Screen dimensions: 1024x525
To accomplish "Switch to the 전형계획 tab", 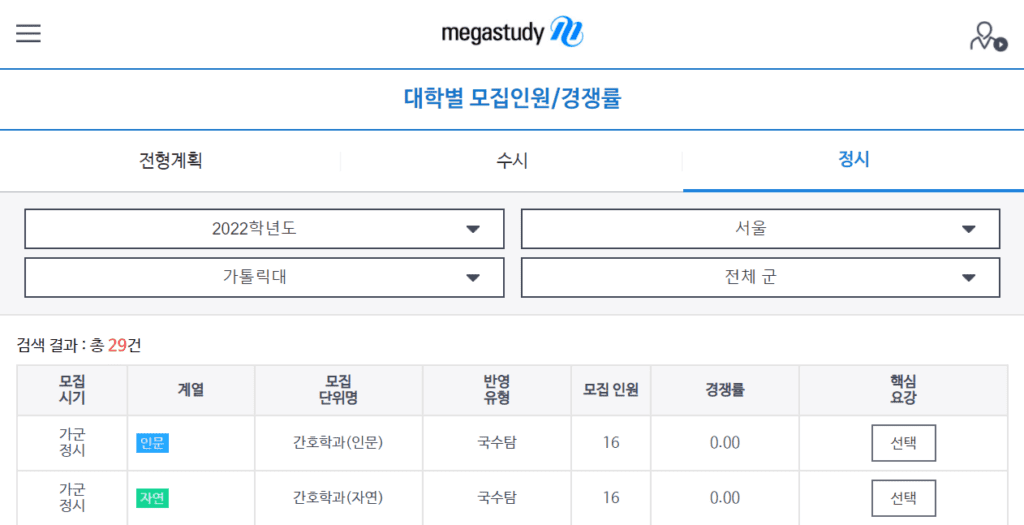I will point(170,161).
